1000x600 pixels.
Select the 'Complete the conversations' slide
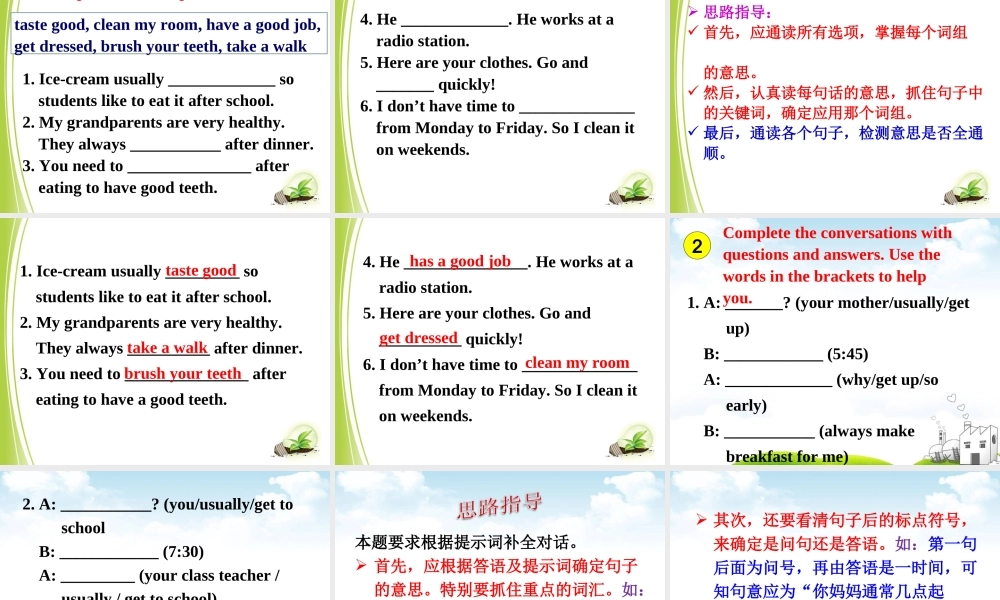click(835, 341)
